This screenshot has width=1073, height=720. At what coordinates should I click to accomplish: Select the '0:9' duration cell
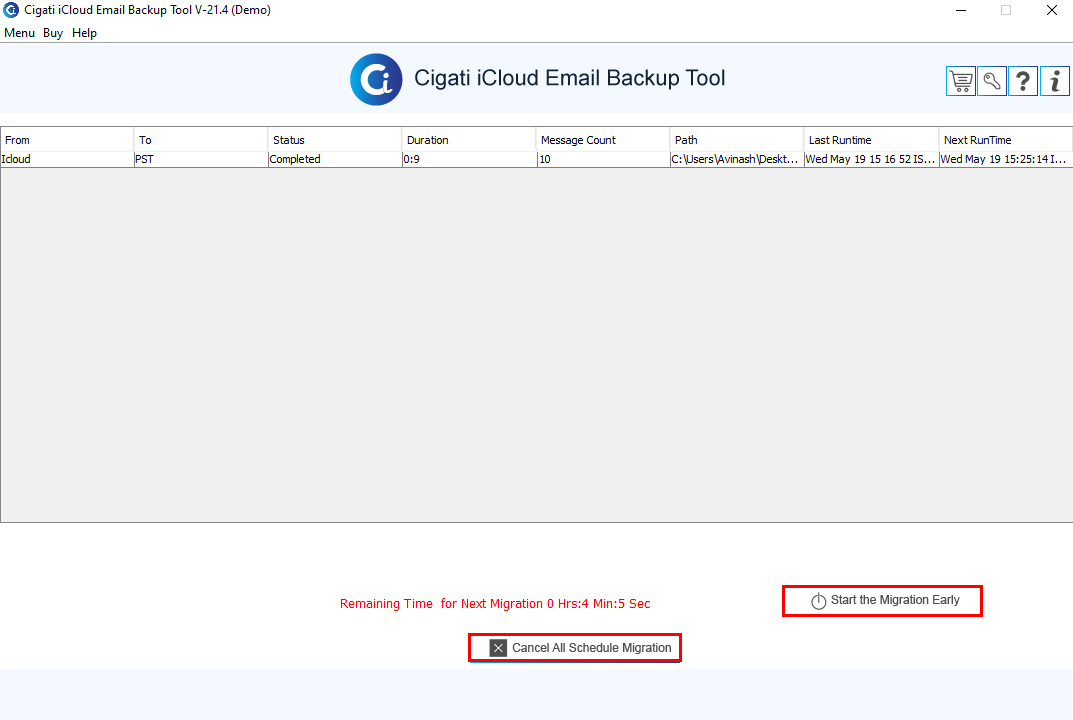click(469, 159)
